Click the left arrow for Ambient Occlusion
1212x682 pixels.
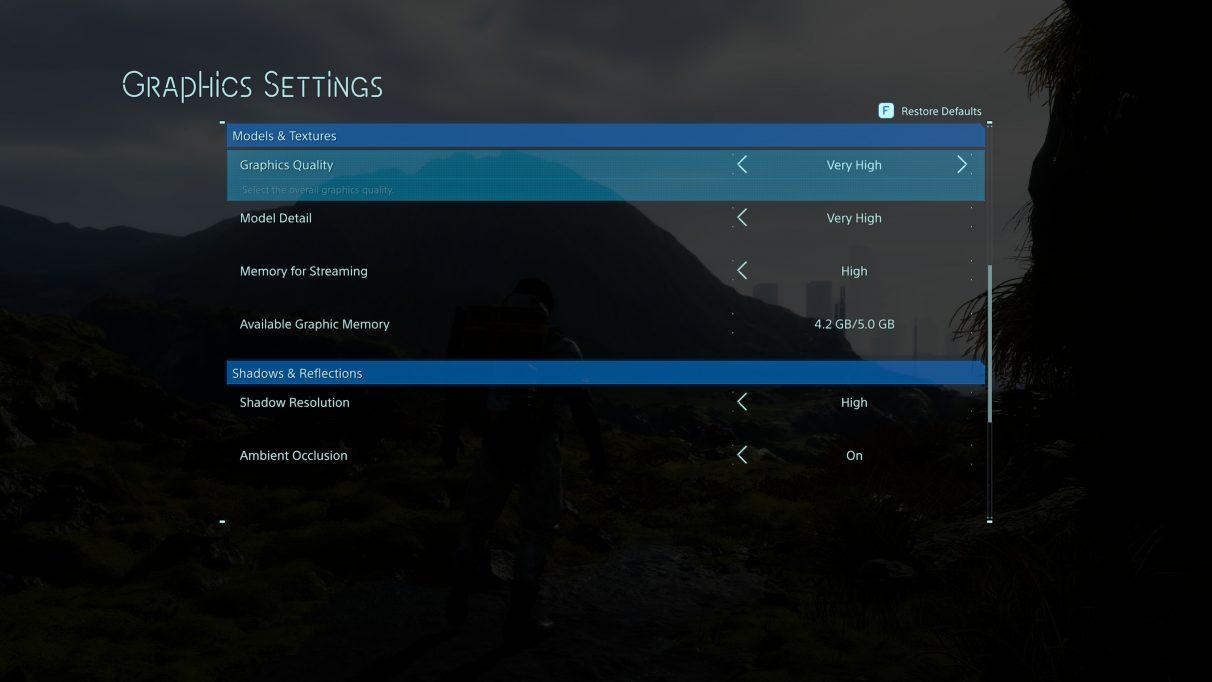tap(741, 454)
